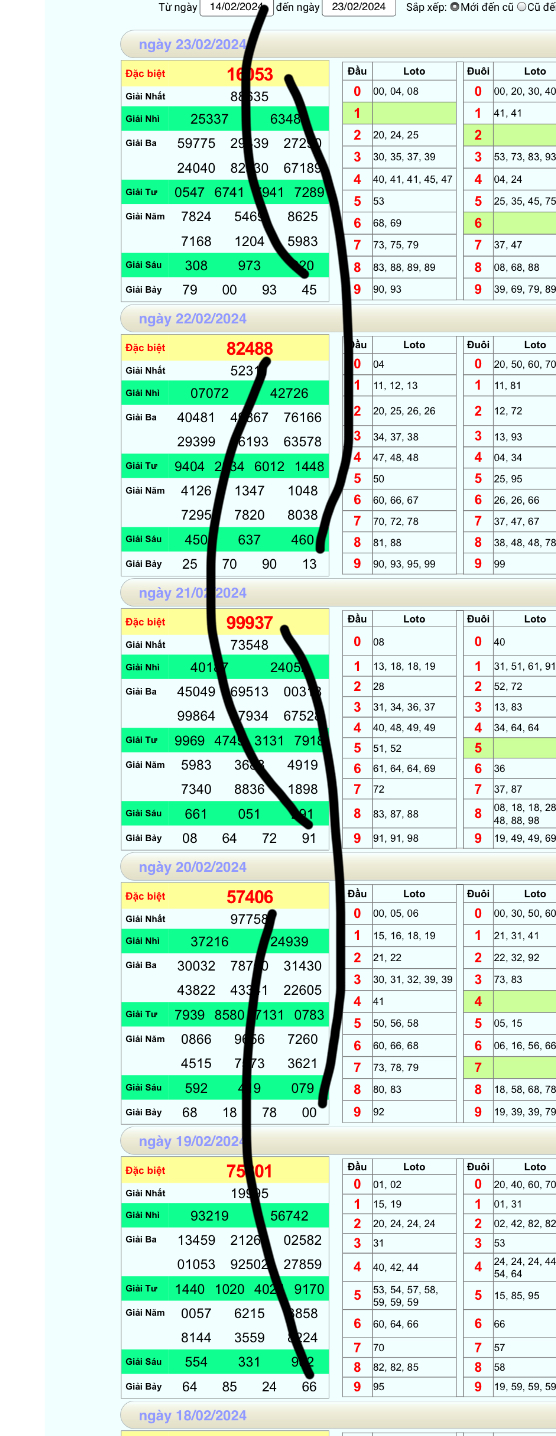556x1436 pixels.
Task: Click Giải Tư number 7289
Action: click(309, 192)
